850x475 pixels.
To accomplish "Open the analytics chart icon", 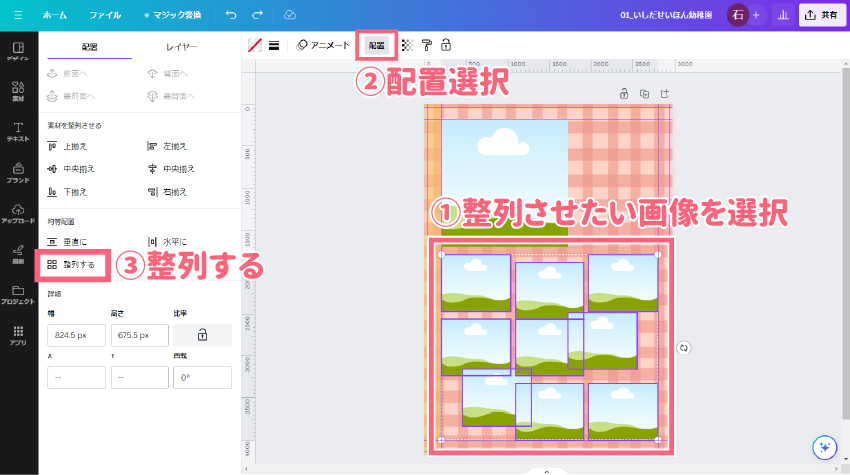I will [x=783, y=15].
